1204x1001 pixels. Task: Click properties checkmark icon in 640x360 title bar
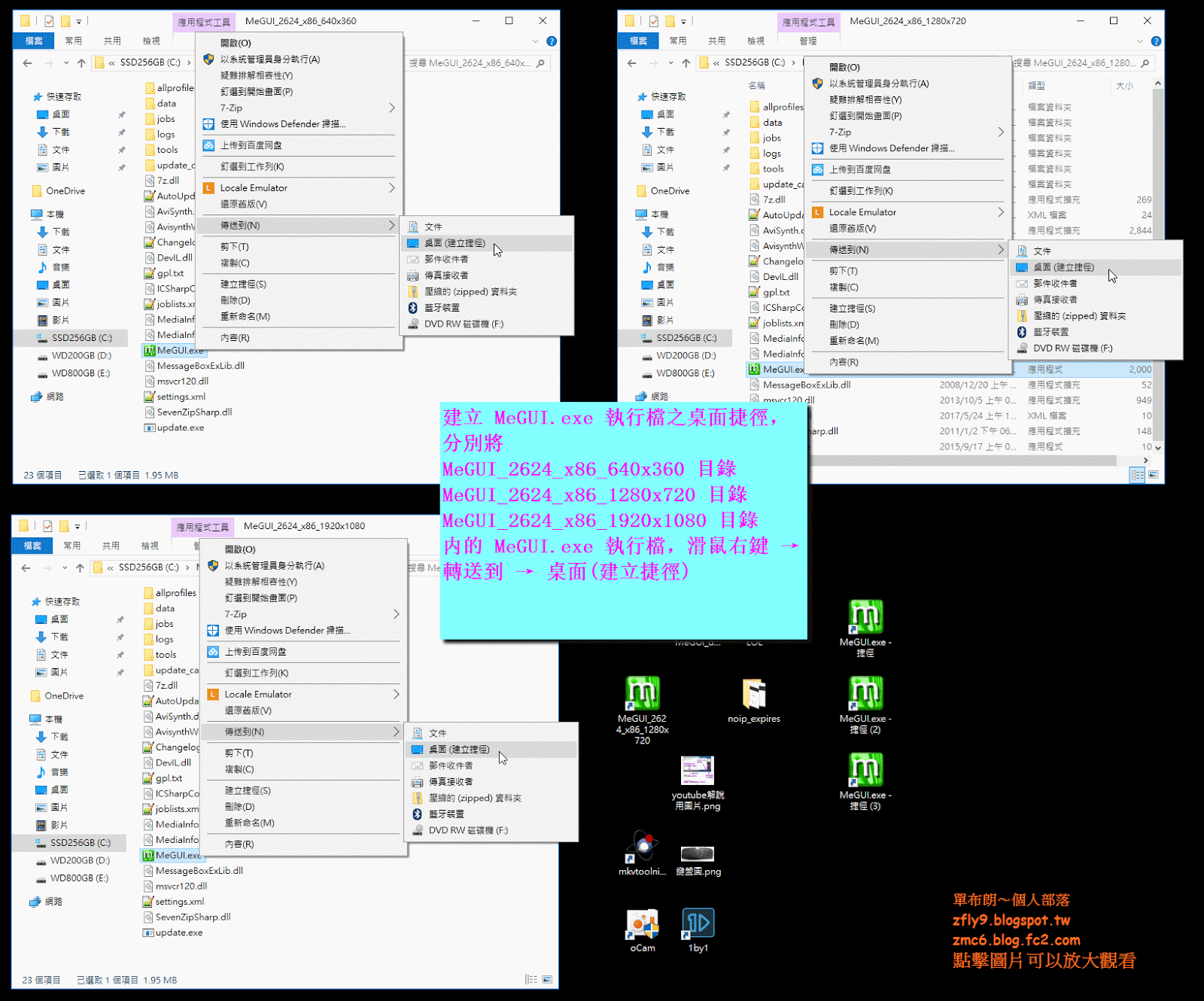click(x=49, y=21)
